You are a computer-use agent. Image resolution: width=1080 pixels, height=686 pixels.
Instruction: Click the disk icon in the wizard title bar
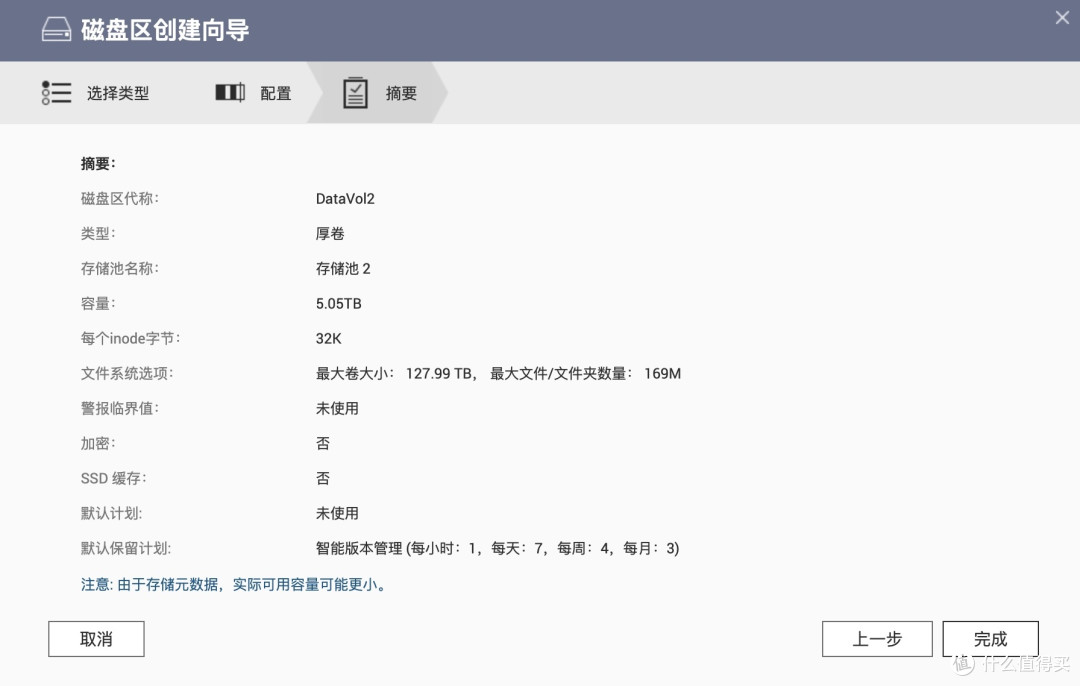55,29
